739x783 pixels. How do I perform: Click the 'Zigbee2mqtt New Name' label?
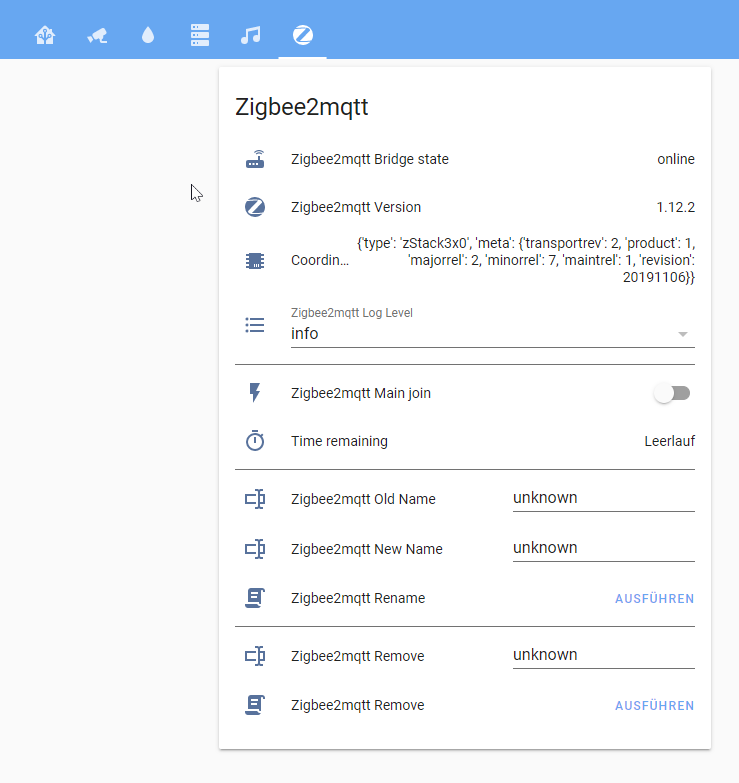367,549
